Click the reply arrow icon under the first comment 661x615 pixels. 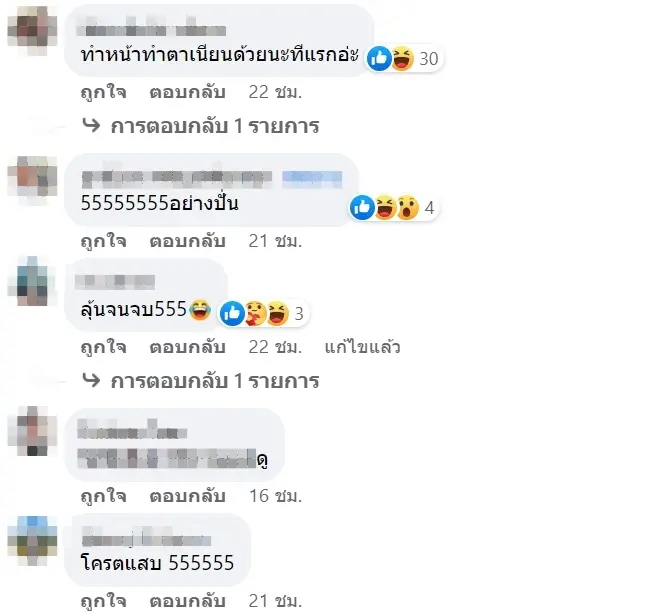click(x=91, y=125)
